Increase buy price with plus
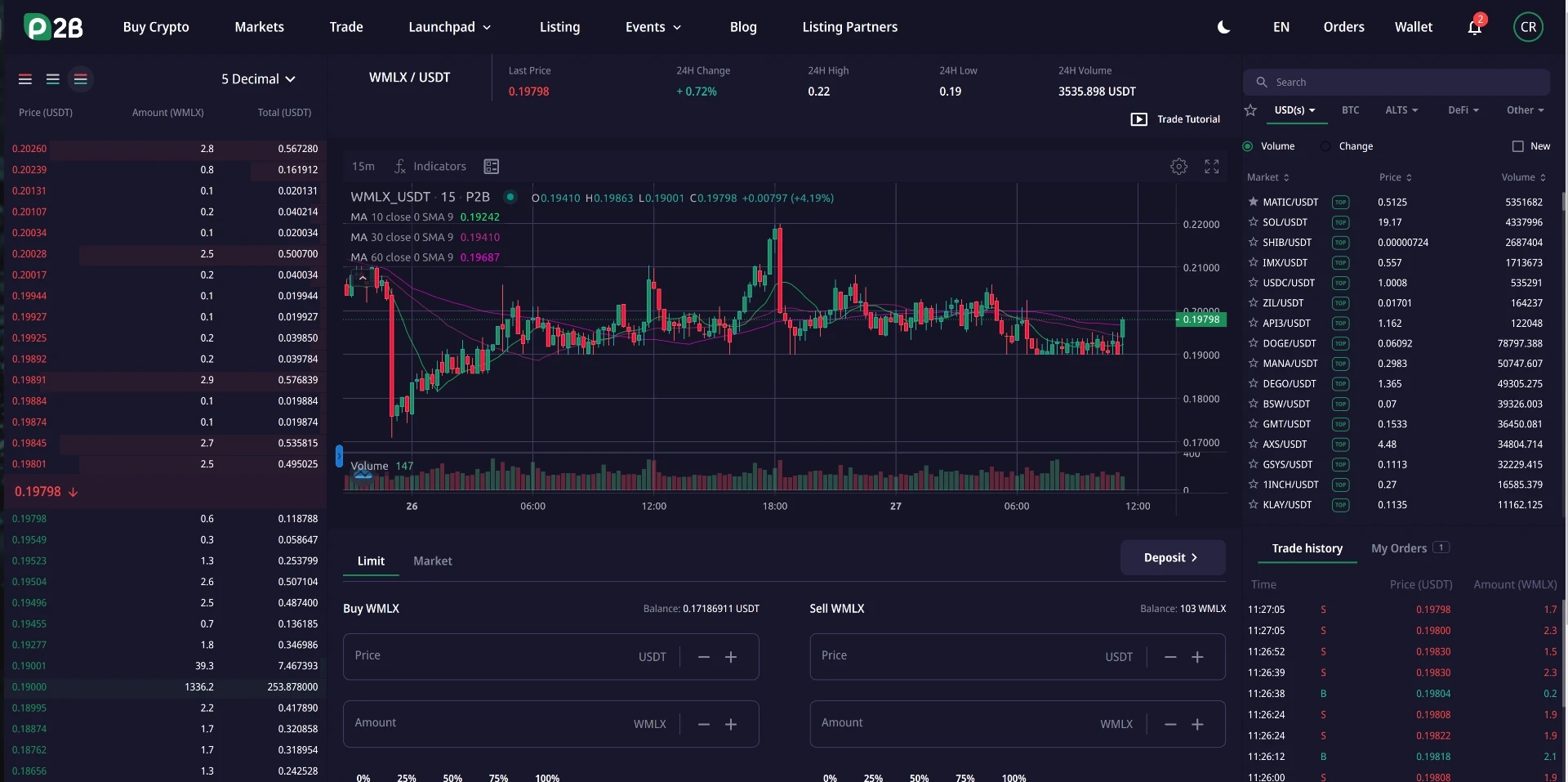 click(x=731, y=657)
